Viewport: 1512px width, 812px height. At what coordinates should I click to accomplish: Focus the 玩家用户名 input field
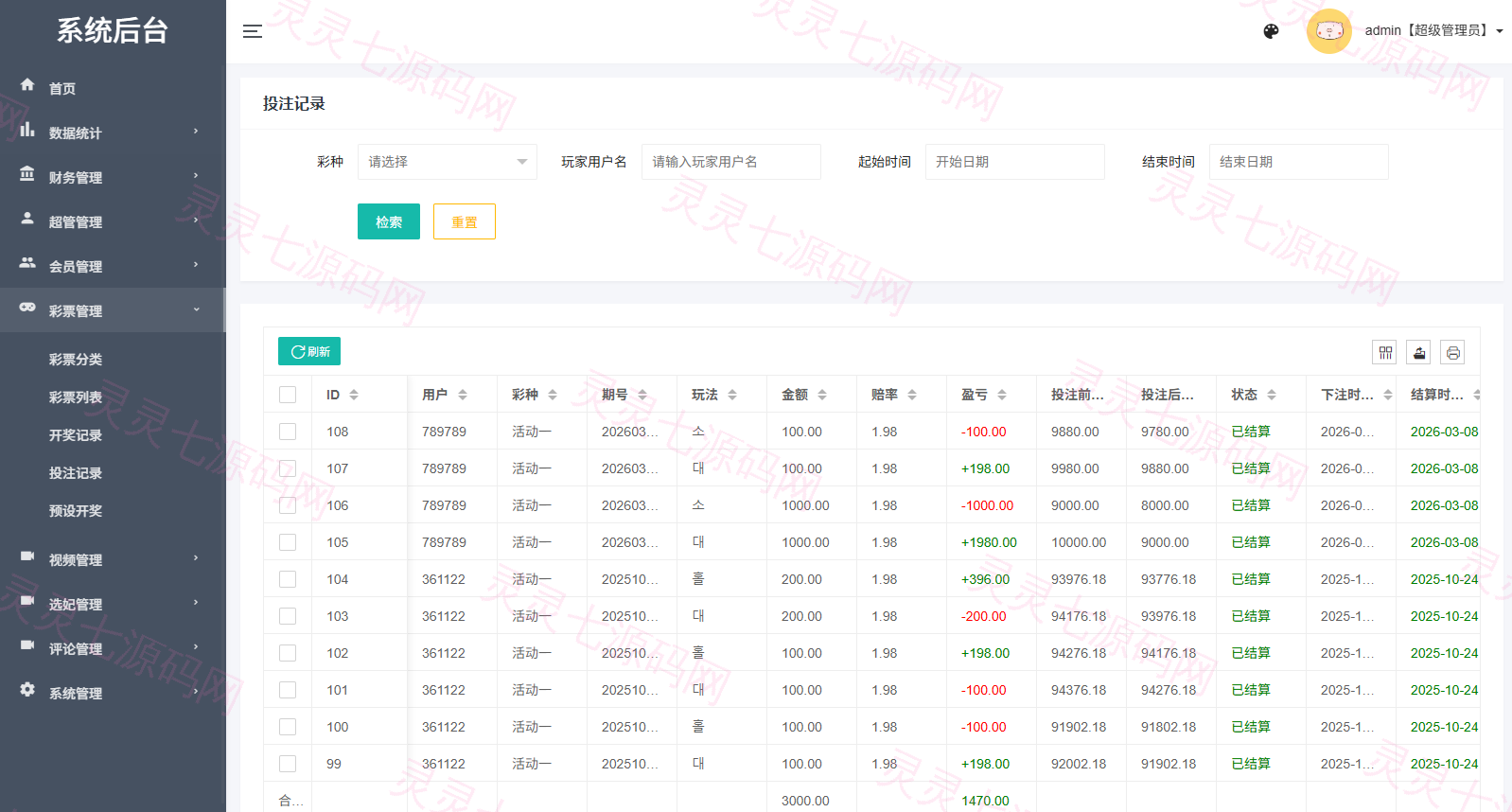point(731,162)
